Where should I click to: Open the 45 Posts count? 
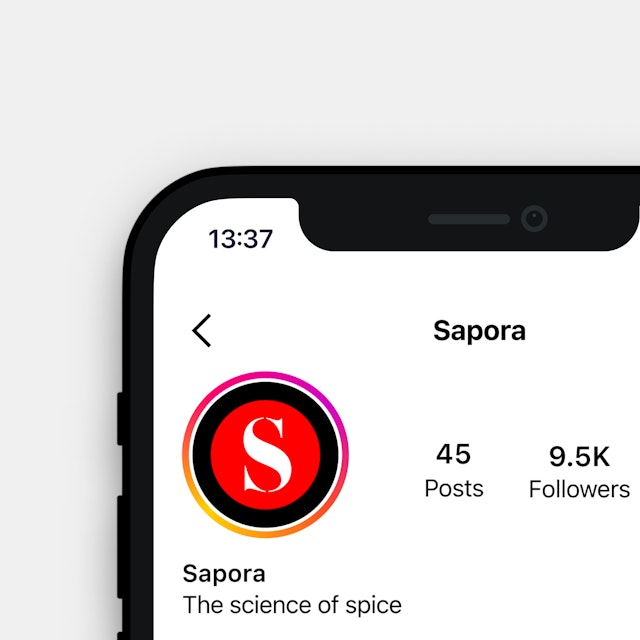click(454, 470)
